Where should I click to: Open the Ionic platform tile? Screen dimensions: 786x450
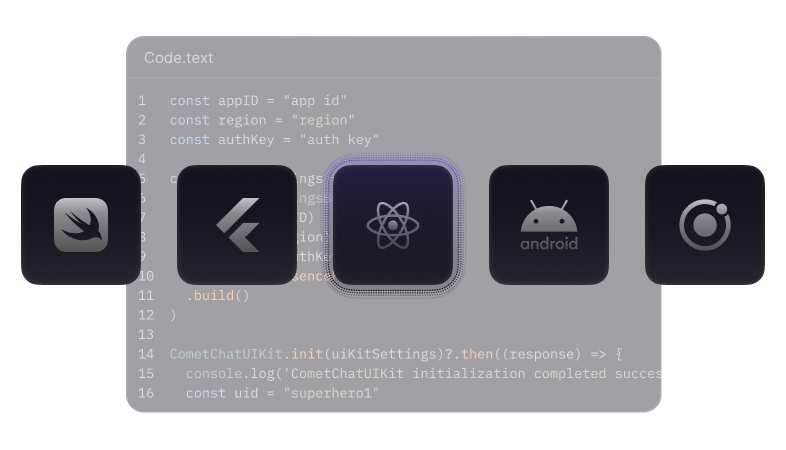(x=705, y=224)
